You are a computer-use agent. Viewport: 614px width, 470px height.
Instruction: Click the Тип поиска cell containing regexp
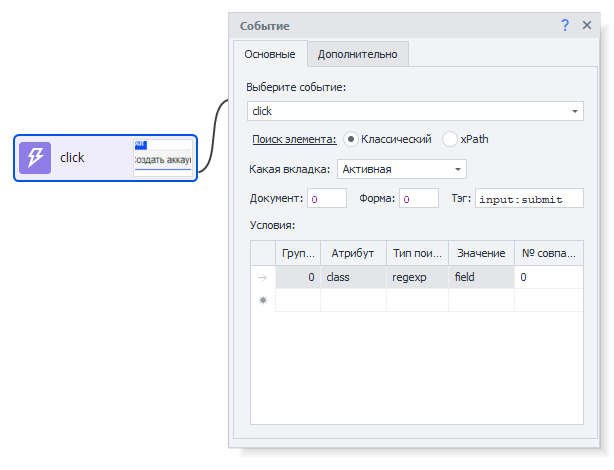416,276
